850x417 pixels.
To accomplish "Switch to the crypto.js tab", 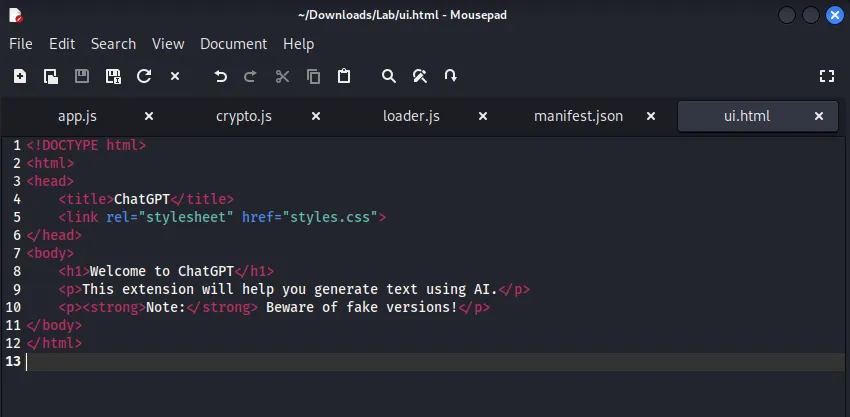I will [244, 116].
